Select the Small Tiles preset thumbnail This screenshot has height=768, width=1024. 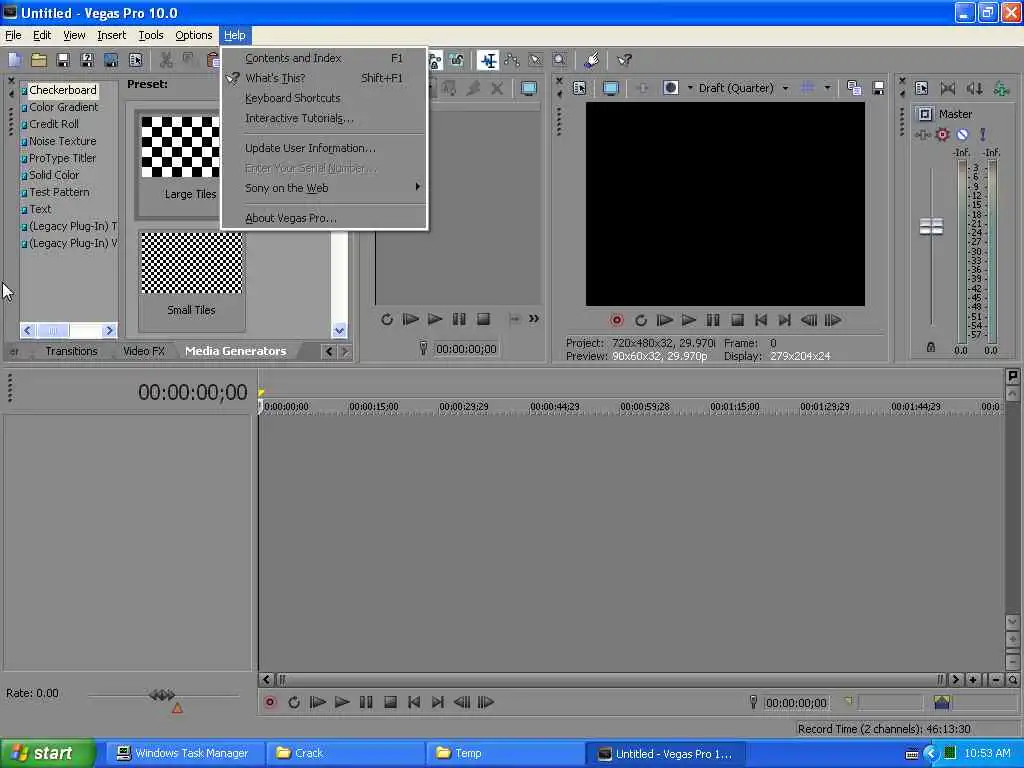(191, 263)
